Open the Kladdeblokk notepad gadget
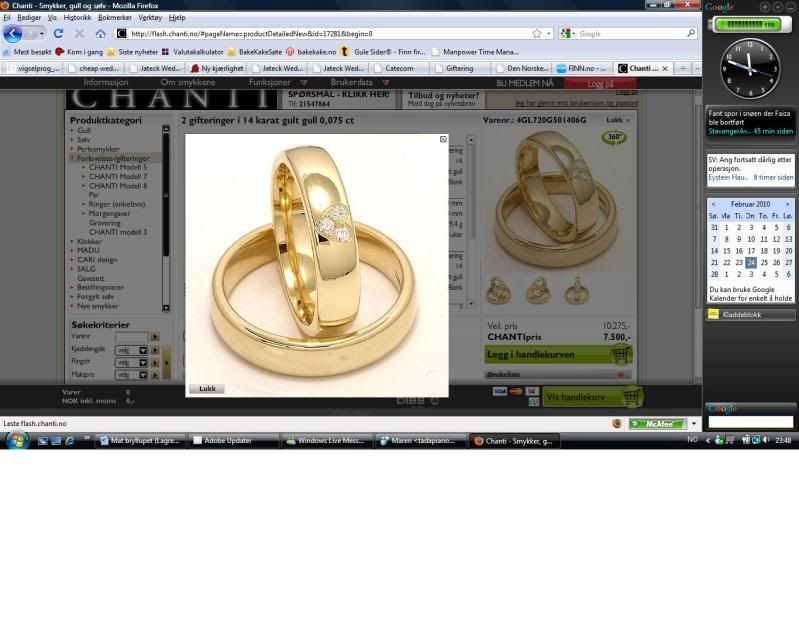This screenshot has height=618, width=799. click(750, 314)
